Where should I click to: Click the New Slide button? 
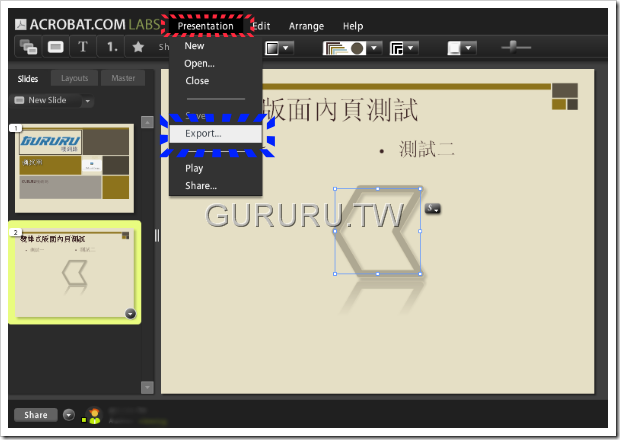tap(45, 100)
